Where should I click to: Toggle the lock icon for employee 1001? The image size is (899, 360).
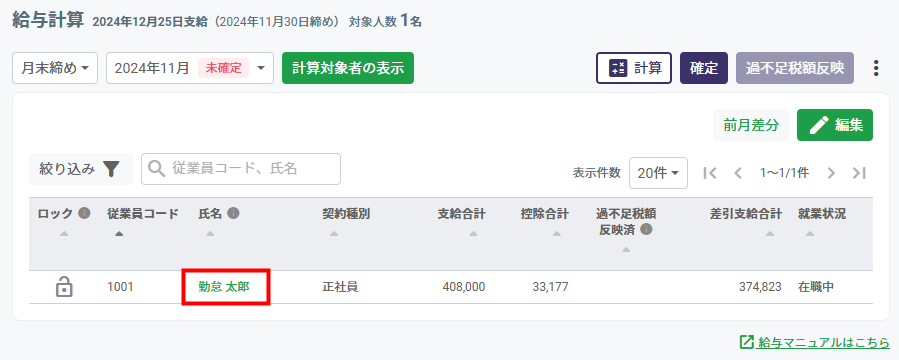coord(64,287)
